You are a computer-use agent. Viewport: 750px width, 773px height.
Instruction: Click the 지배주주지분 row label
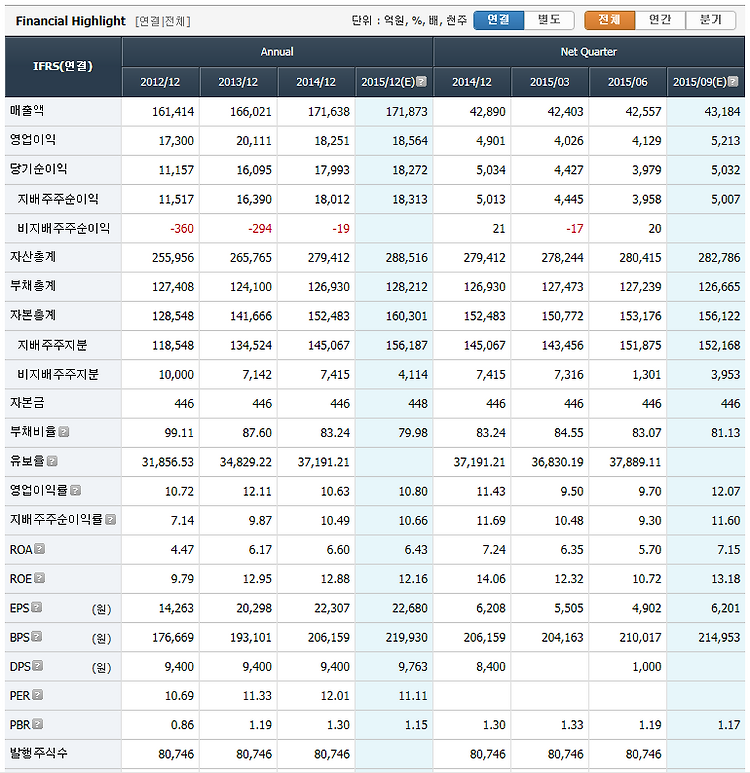coord(52,345)
